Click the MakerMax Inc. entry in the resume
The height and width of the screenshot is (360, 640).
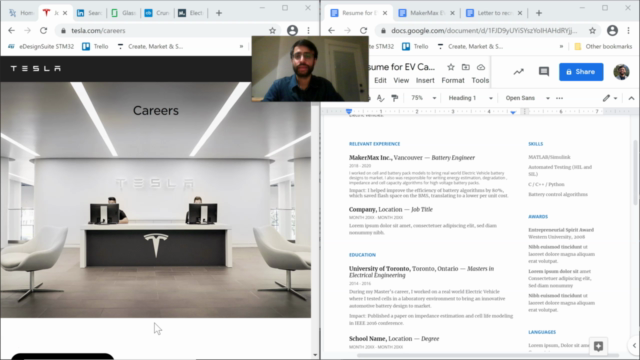(x=411, y=158)
